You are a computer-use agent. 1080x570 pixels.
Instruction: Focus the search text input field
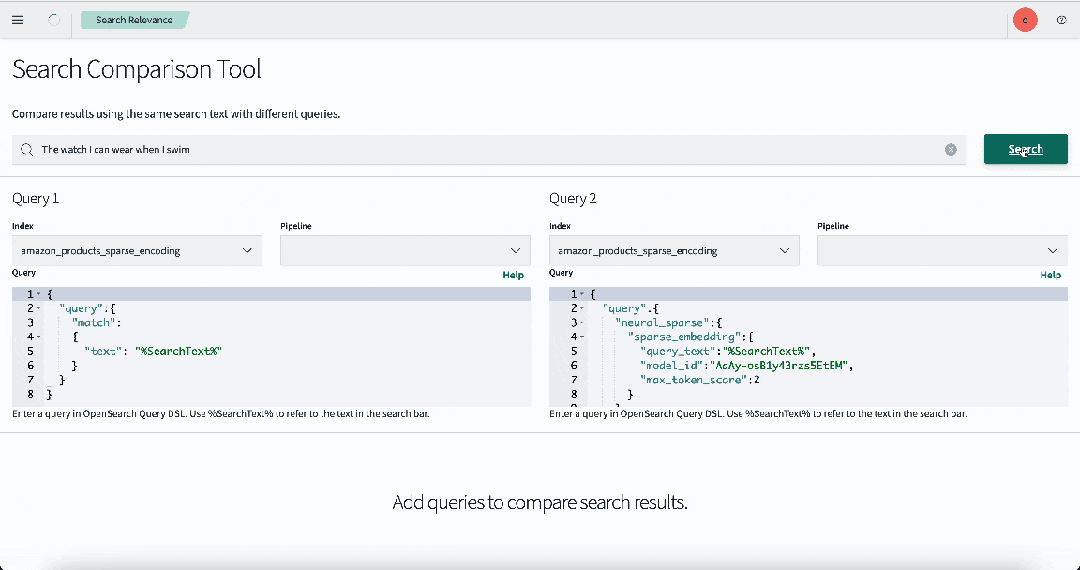[x=480, y=150]
